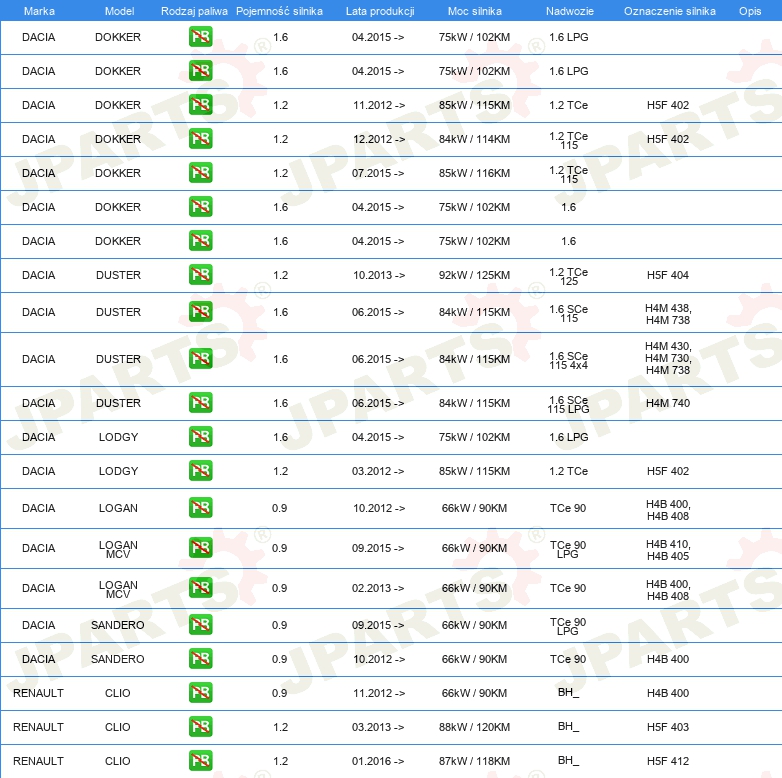The width and height of the screenshot is (782, 778).
Task: Click the Nadwozie column header
Action: 568,10
